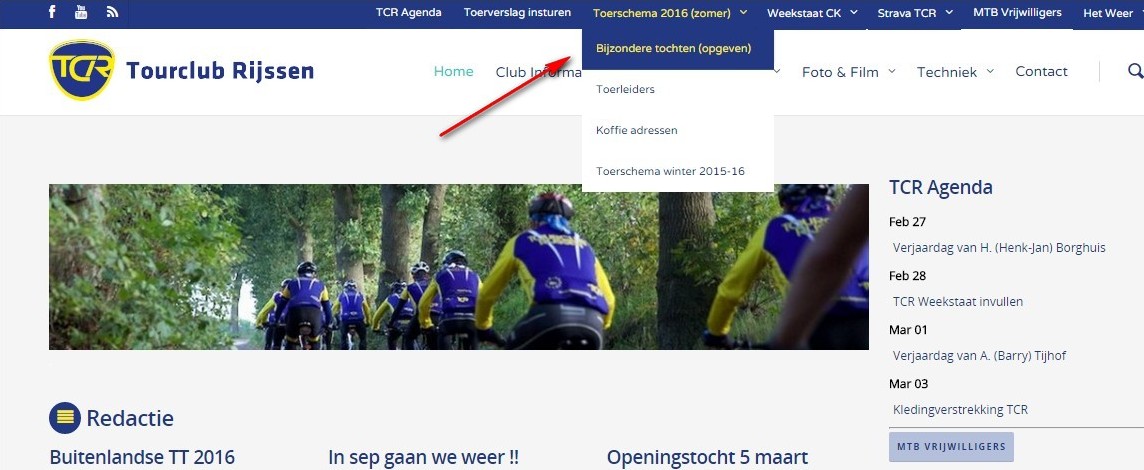
Task: Open the Facebook icon link
Action: pyautogui.click(x=52, y=12)
